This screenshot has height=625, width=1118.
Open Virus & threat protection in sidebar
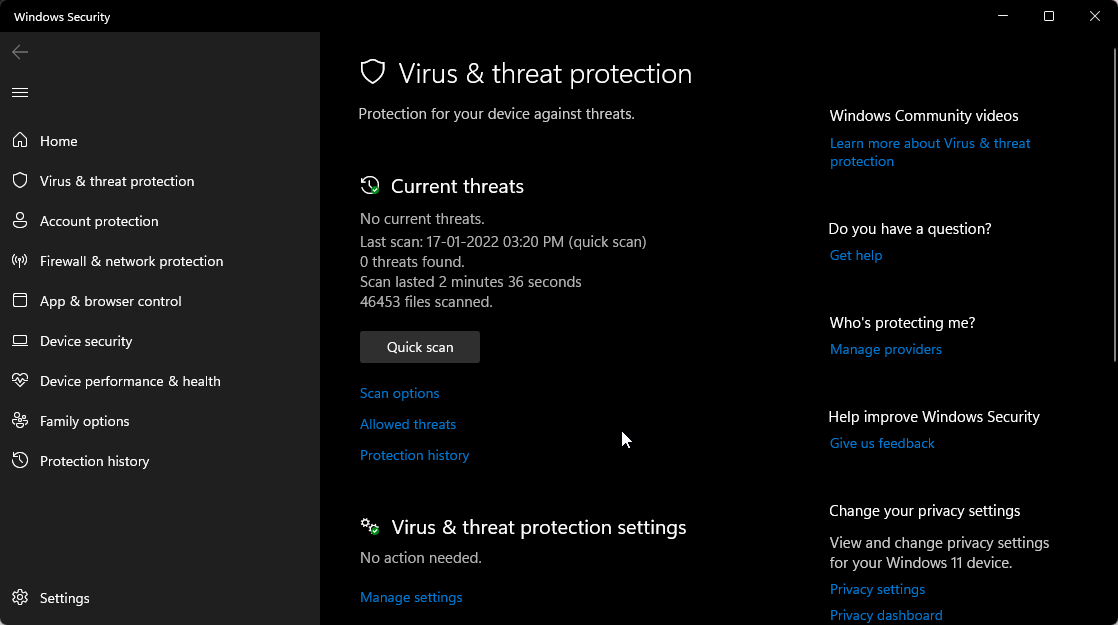pos(117,180)
